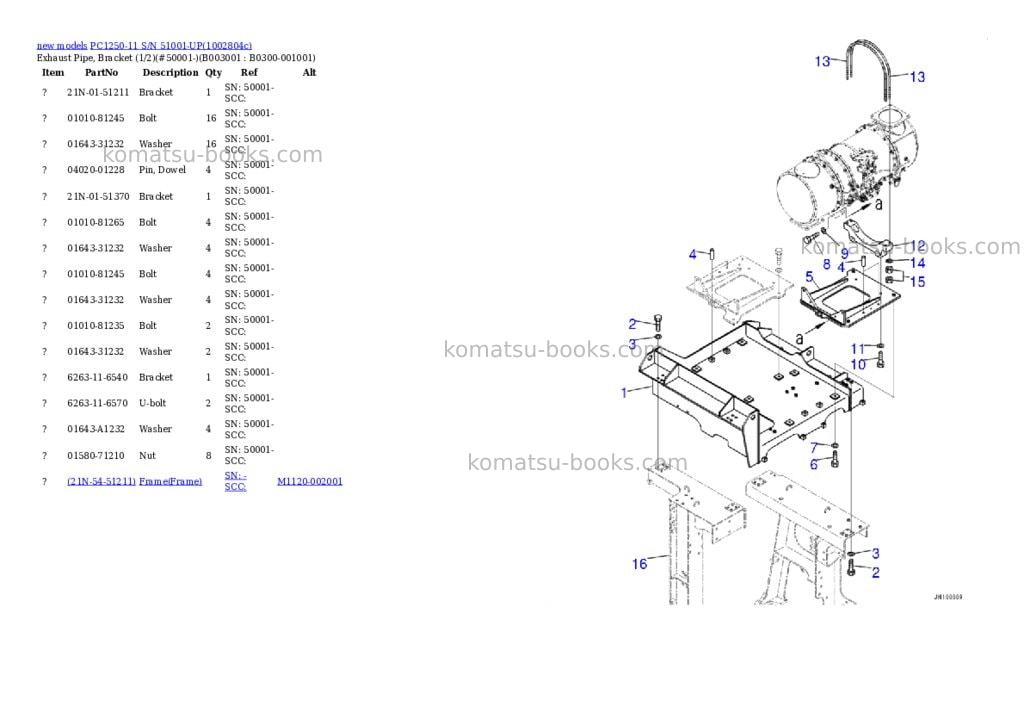The image size is (1024, 725).
Task: Select part number 6263-11-6570
Action: (x=97, y=403)
